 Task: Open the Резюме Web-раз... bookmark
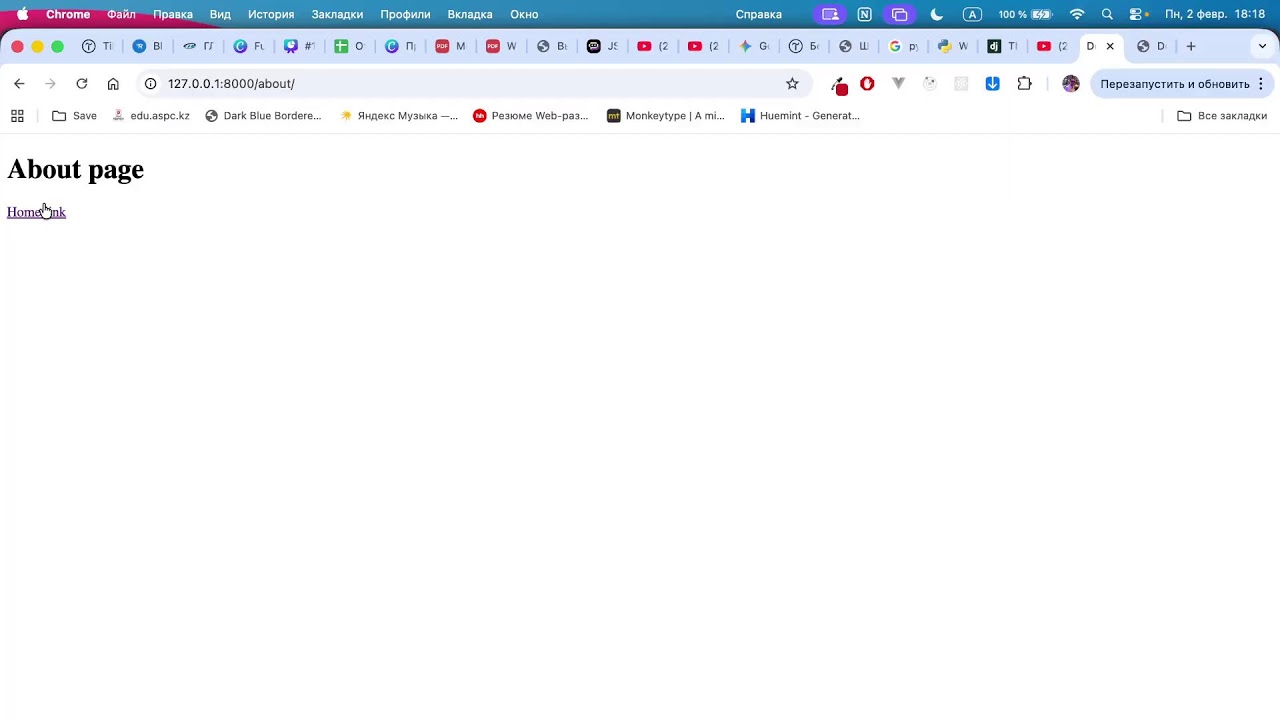pyautogui.click(x=531, y=116)
